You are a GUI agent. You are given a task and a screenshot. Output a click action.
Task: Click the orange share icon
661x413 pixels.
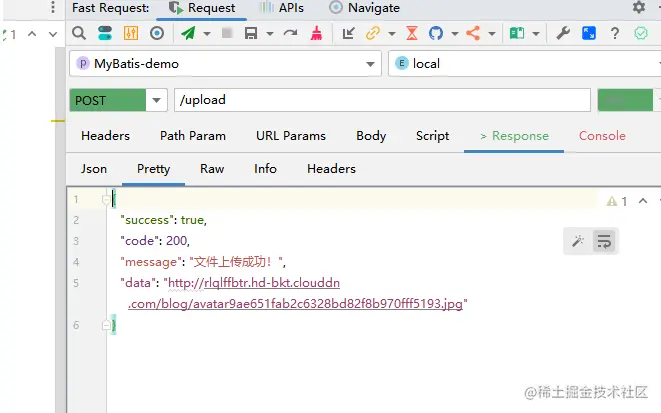pyautogui.click(x=473, y=33)
